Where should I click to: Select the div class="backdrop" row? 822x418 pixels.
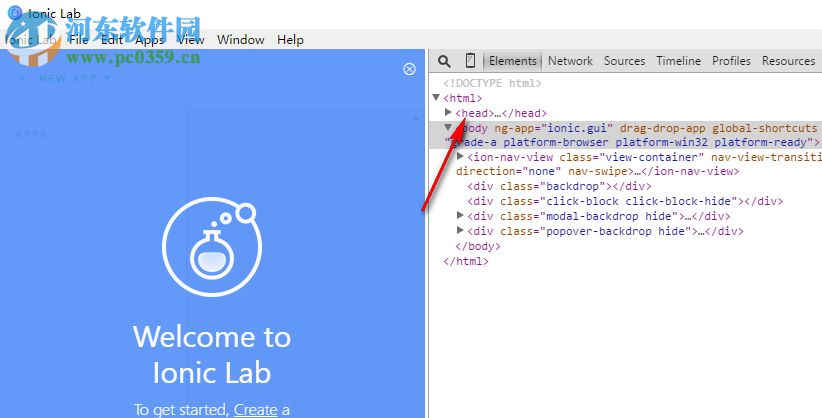[x=559, y=186]
